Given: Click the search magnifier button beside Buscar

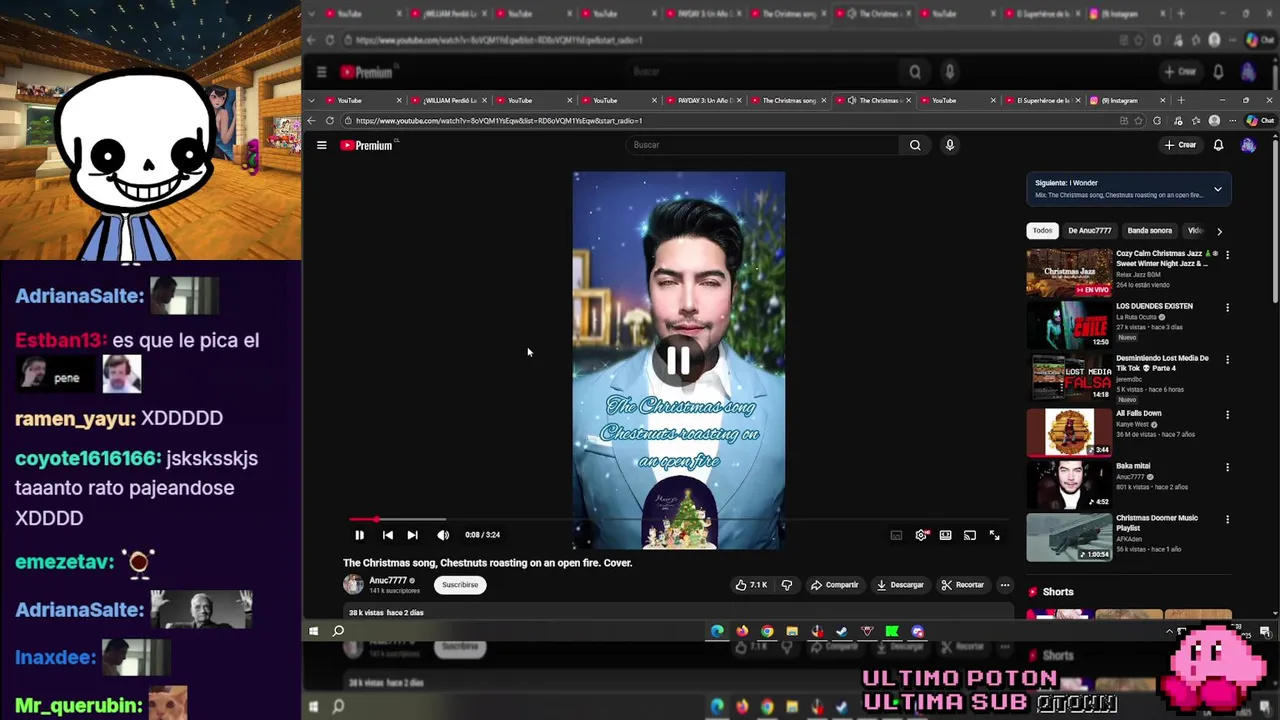Looking at the screenshot, I should tap(915, 145).
